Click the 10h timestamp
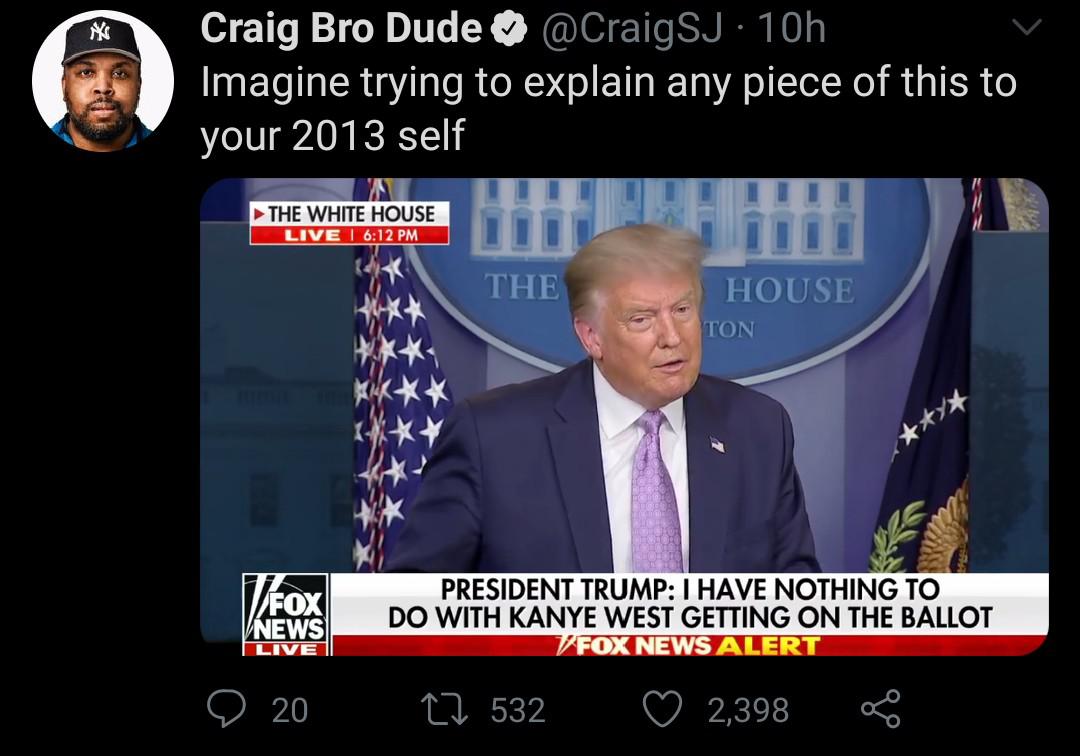The height and width of the screenshot is (756, 1080). click(791, 29)
